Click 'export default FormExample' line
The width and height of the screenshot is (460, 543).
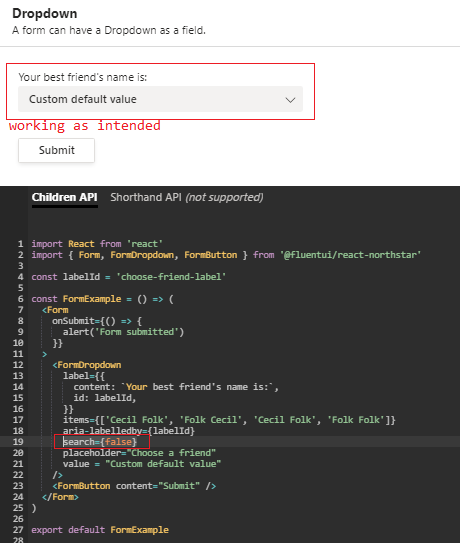(x=100, y=530)
